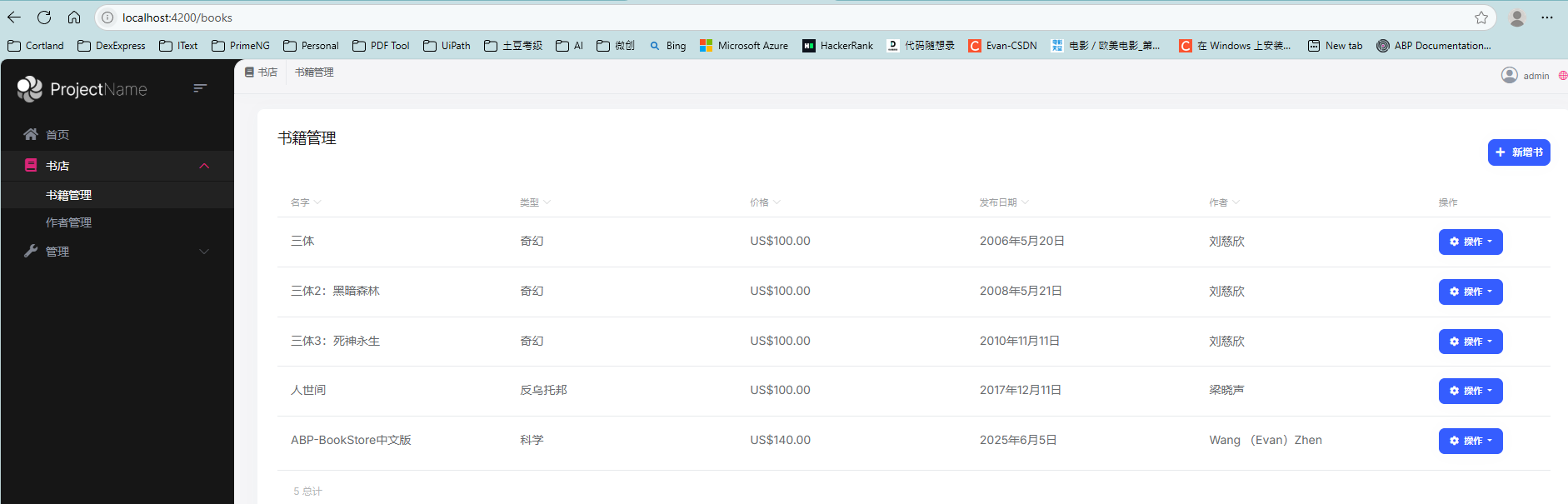
Task: Click the browser back arrow
Action: point(14,17)
